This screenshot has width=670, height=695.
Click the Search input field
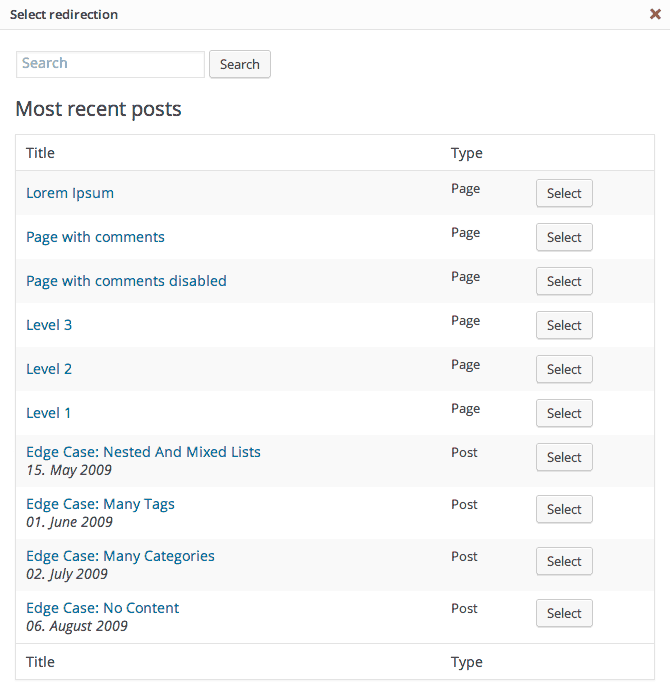click(x=110, y=64)
